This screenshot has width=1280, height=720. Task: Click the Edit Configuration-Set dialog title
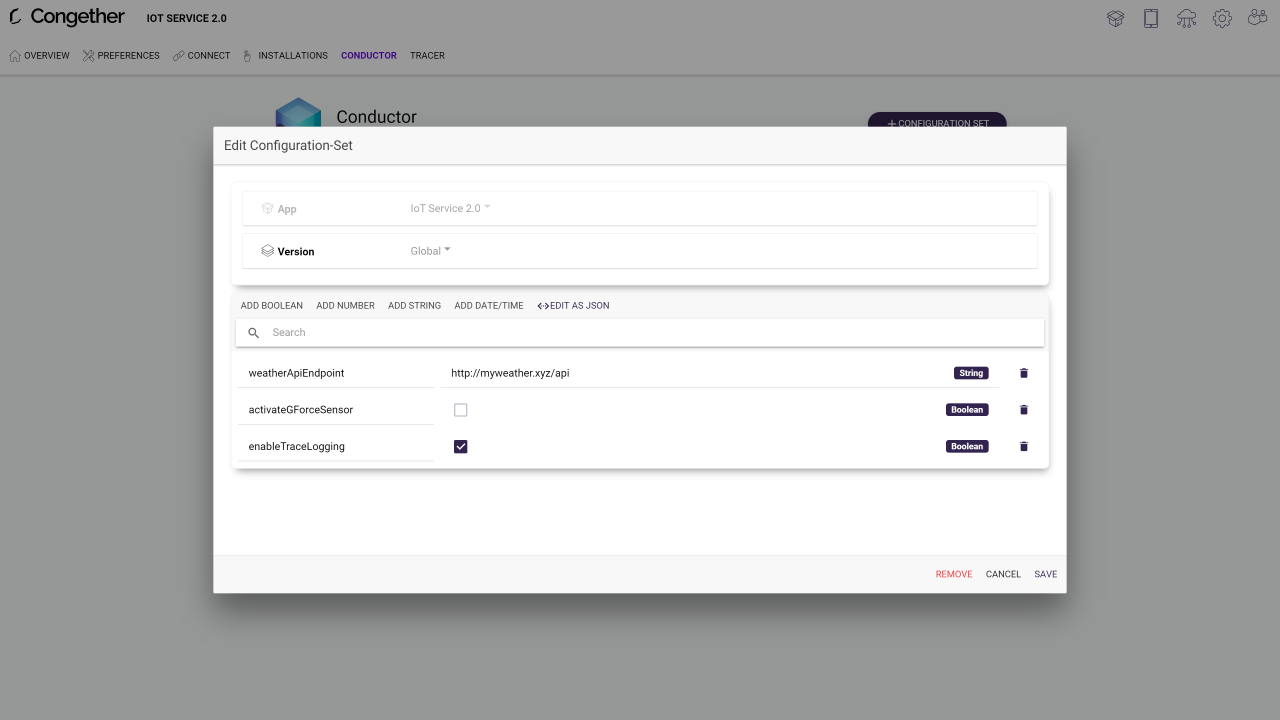pyautogui.click(x=288, y=146)
